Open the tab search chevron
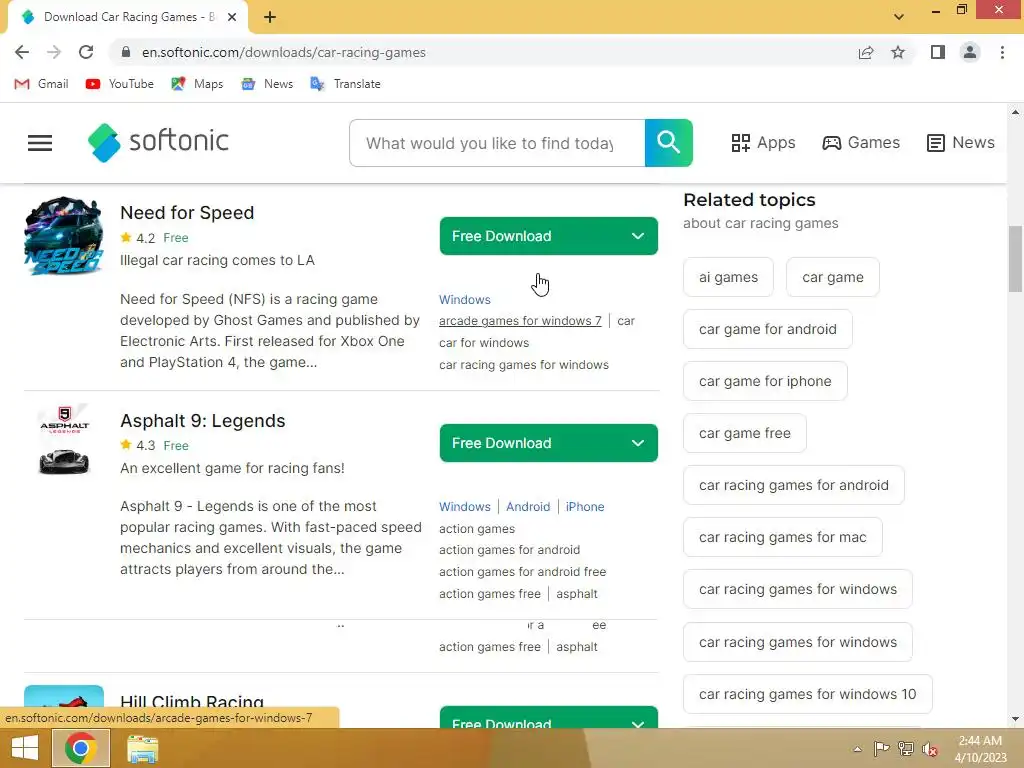 tap(899, 17)
